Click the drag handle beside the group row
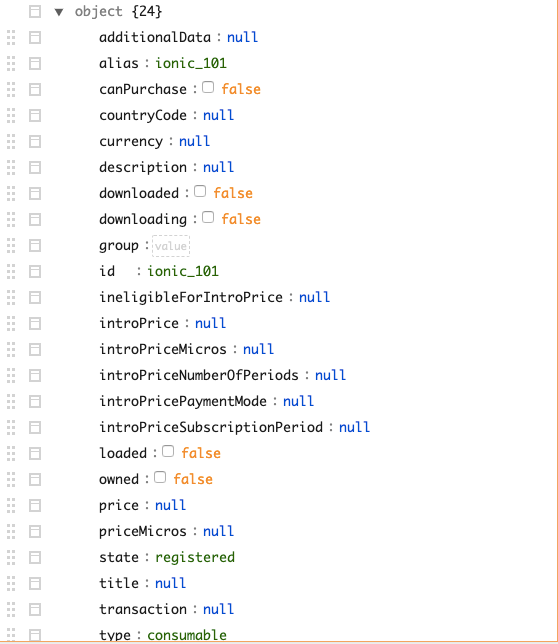The width and height of the screenshot is (558, 644). point(11,246)
